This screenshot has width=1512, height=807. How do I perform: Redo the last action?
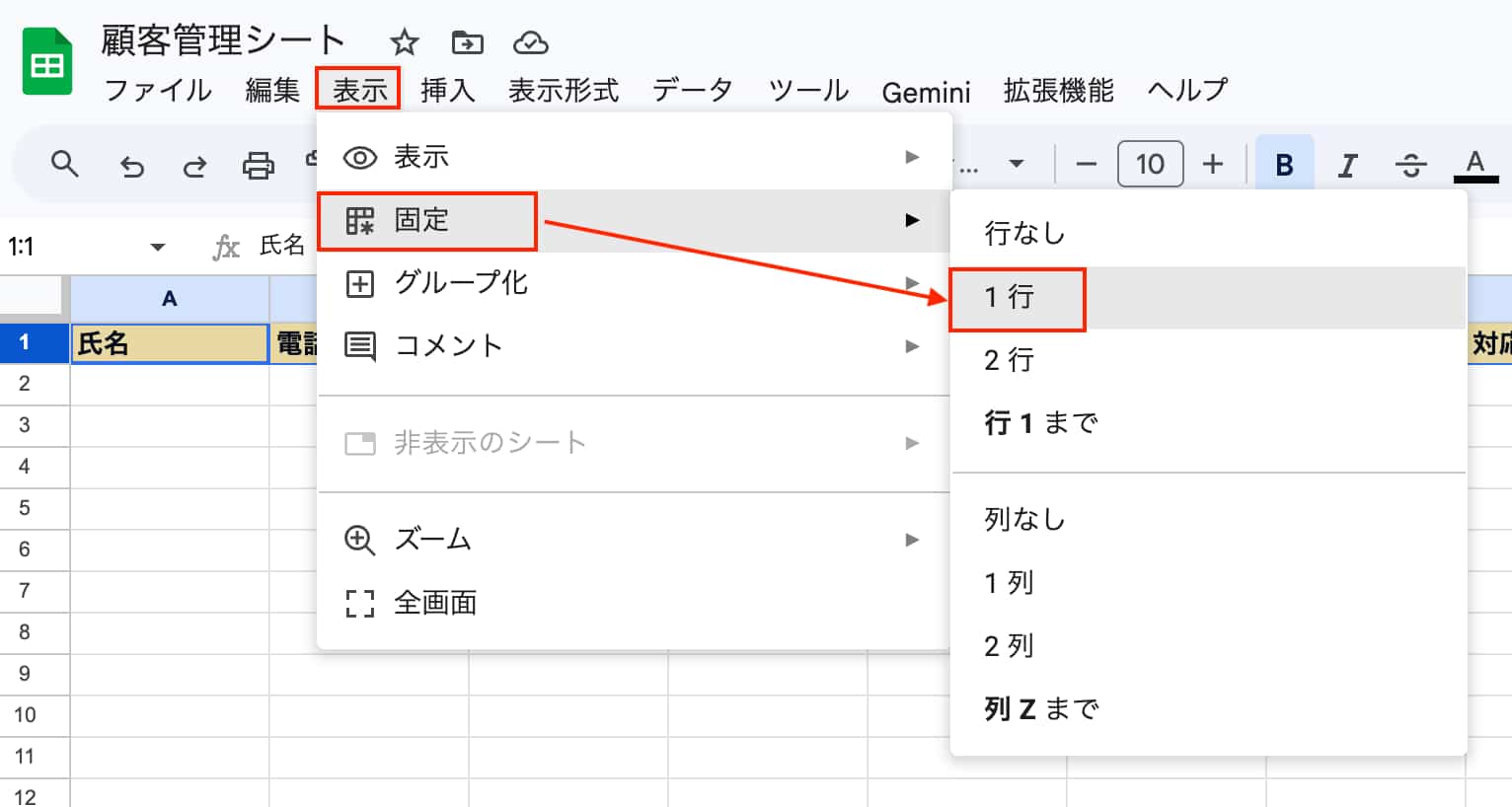194,165
